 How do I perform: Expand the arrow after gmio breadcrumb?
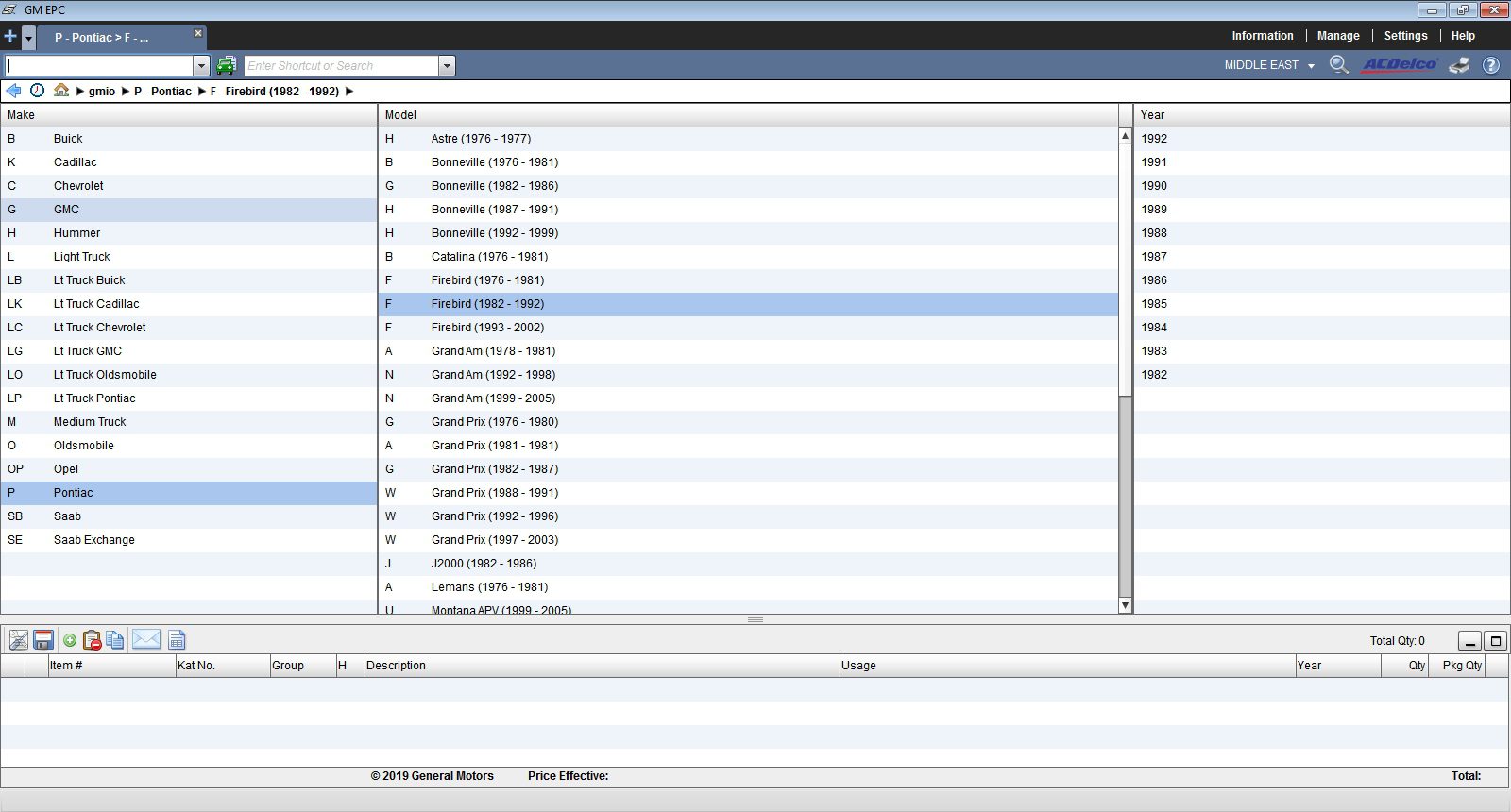pyautogui.click(x=126, y=92)
